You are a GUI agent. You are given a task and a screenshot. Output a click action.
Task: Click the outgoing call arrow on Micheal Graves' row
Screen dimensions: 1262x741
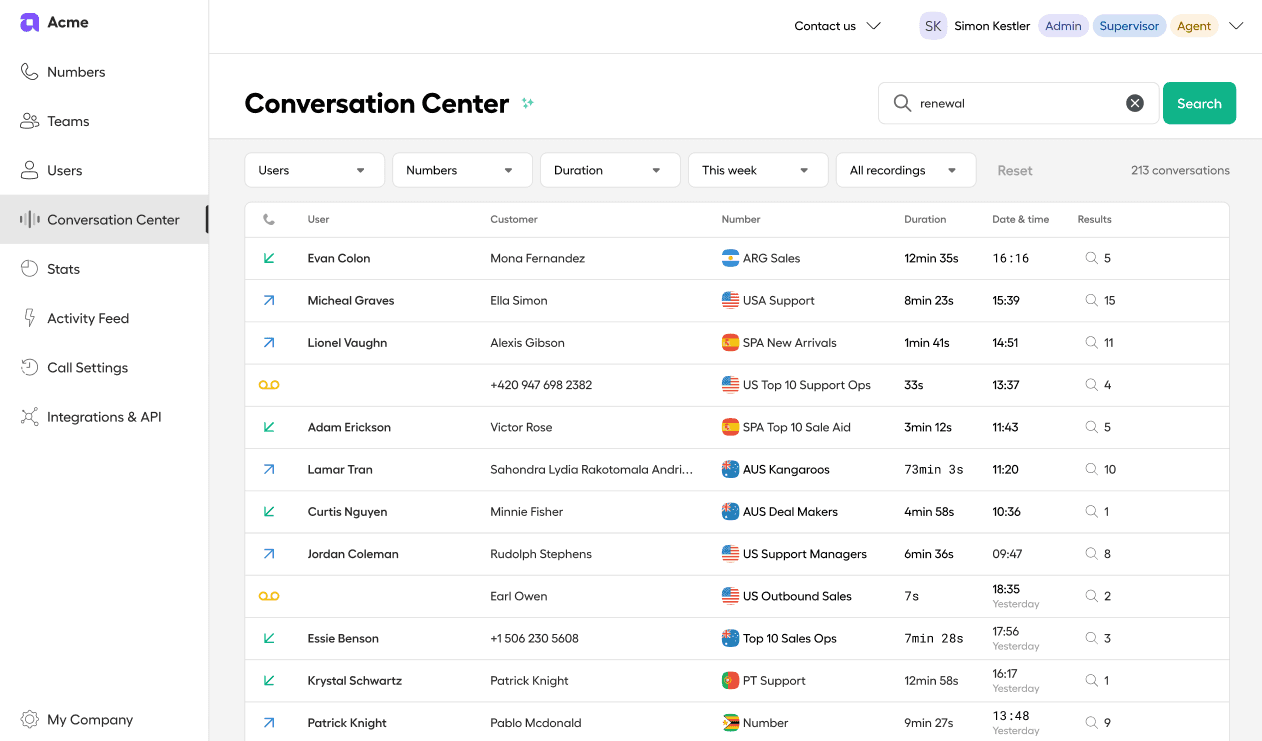click(268, 299)
